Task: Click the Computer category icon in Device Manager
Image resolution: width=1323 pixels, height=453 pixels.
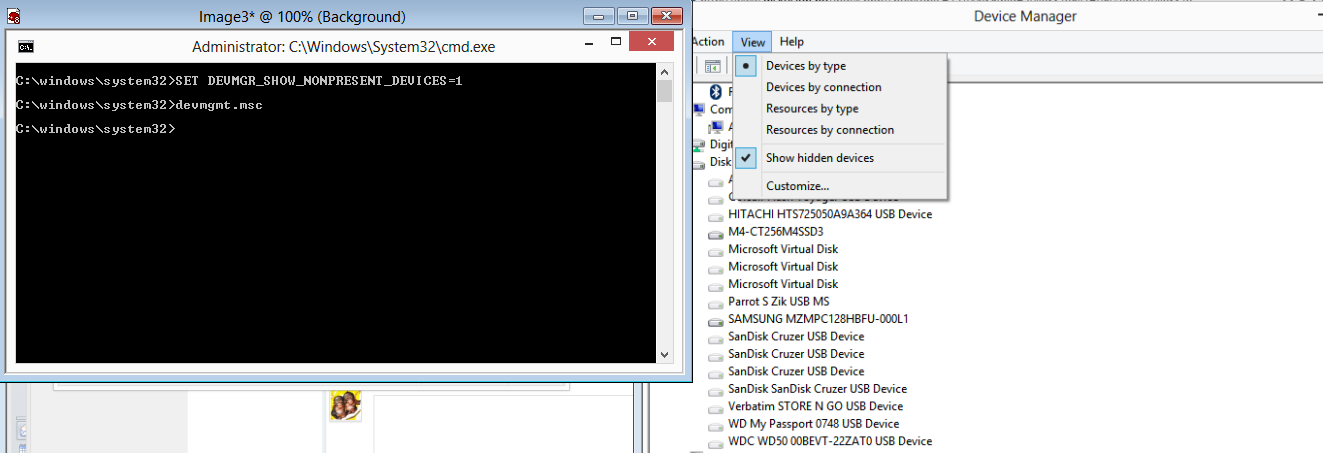Action: pyautogui.click(x=700, y=109)
